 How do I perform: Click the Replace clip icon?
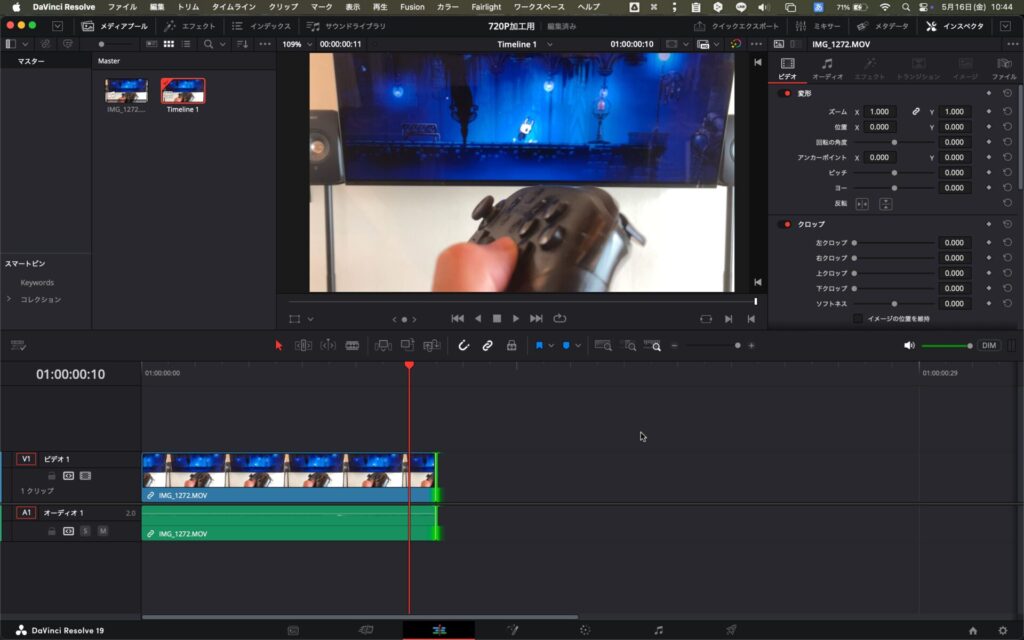click(432, 345)
